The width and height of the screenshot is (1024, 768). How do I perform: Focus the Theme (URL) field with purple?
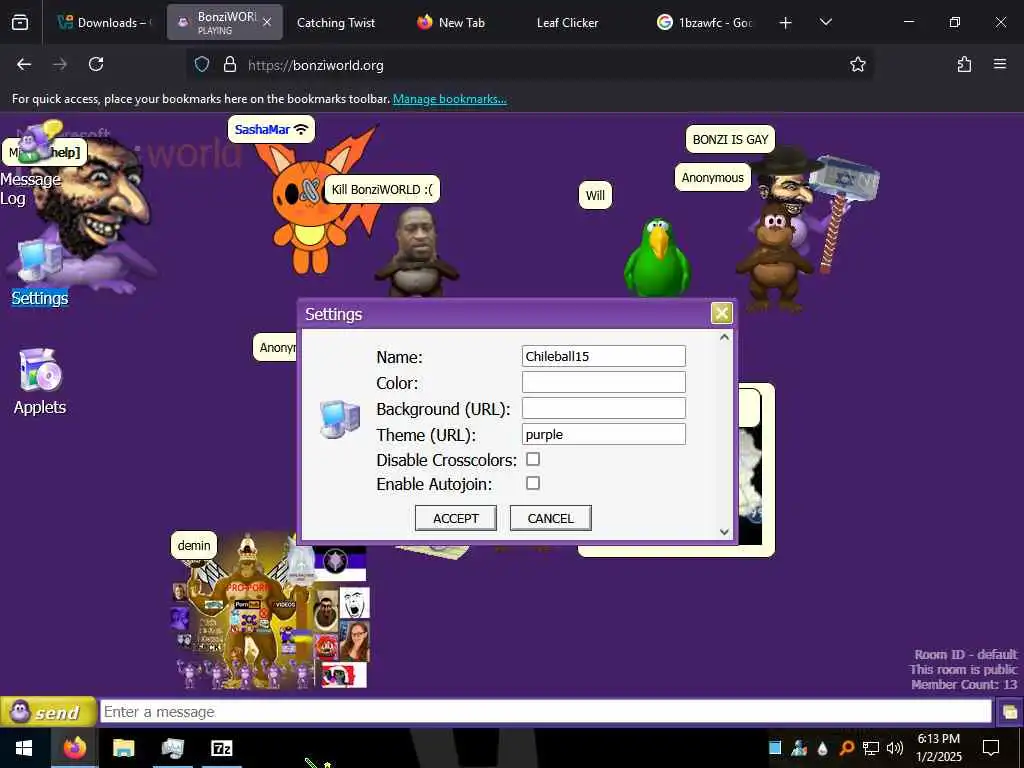(x=603, y=434)
